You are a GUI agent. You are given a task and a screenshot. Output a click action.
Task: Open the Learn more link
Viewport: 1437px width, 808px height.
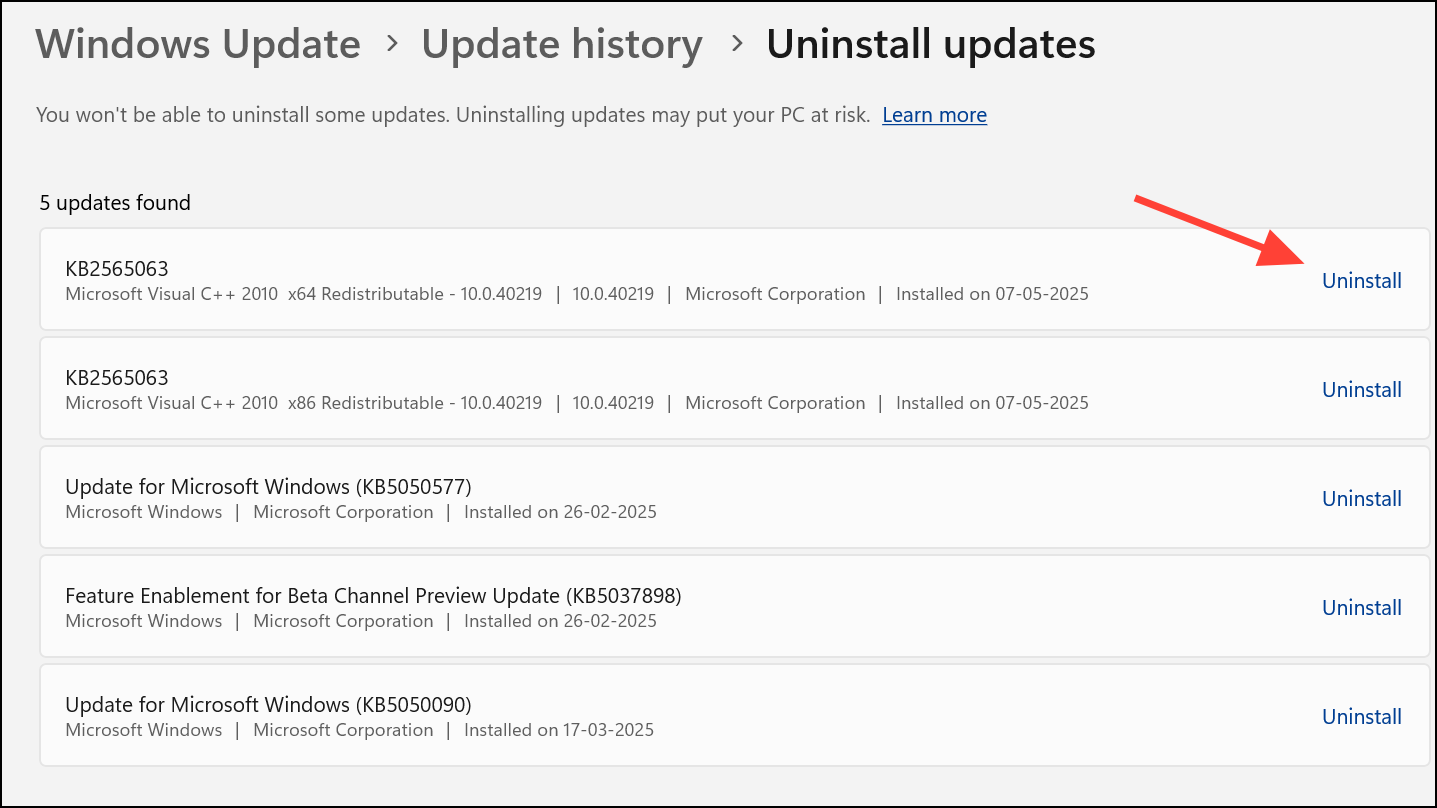(934, 115)
